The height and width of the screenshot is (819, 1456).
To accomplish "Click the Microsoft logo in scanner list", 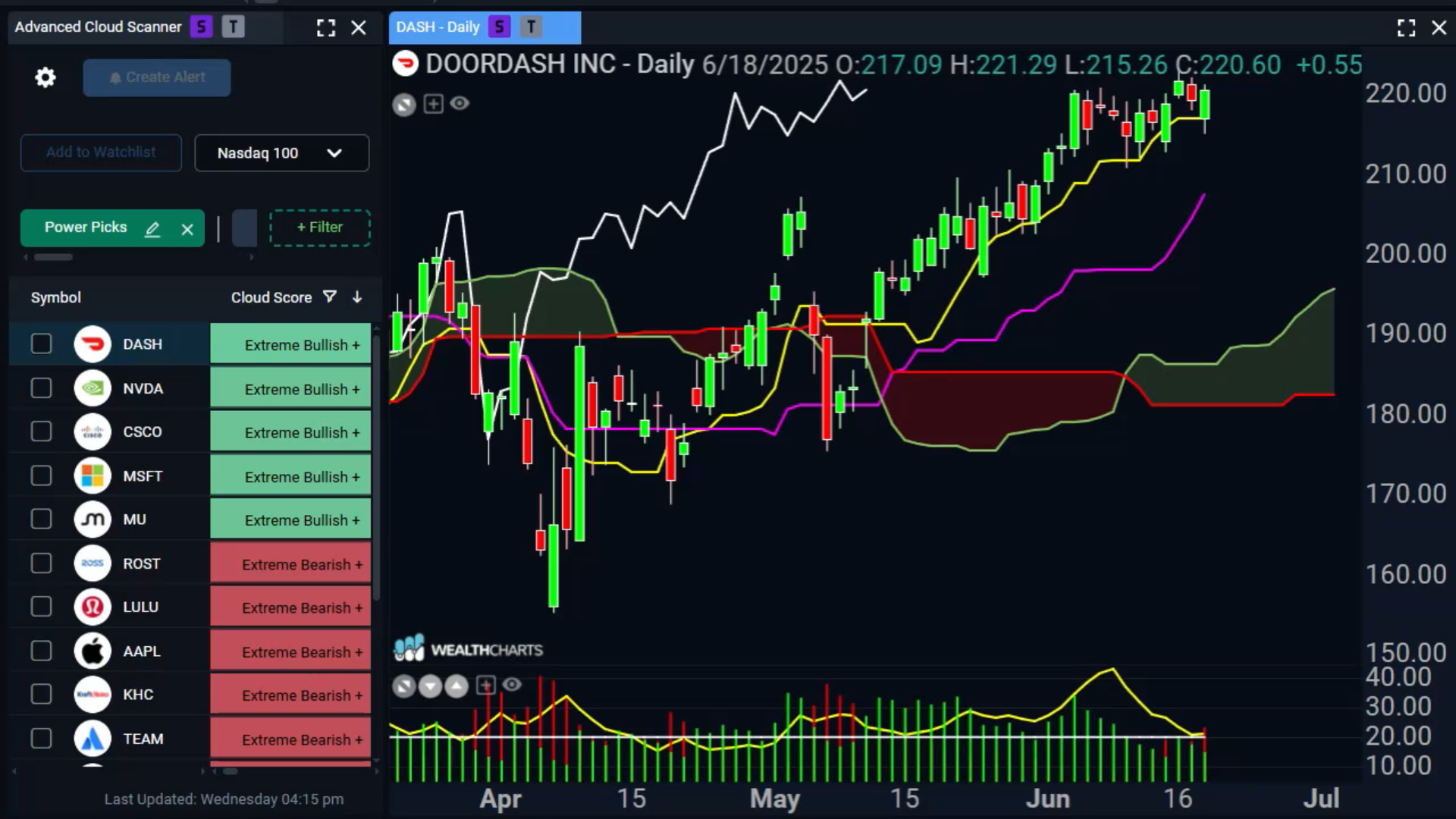I will pyautogui.click(x=93, y=475).
